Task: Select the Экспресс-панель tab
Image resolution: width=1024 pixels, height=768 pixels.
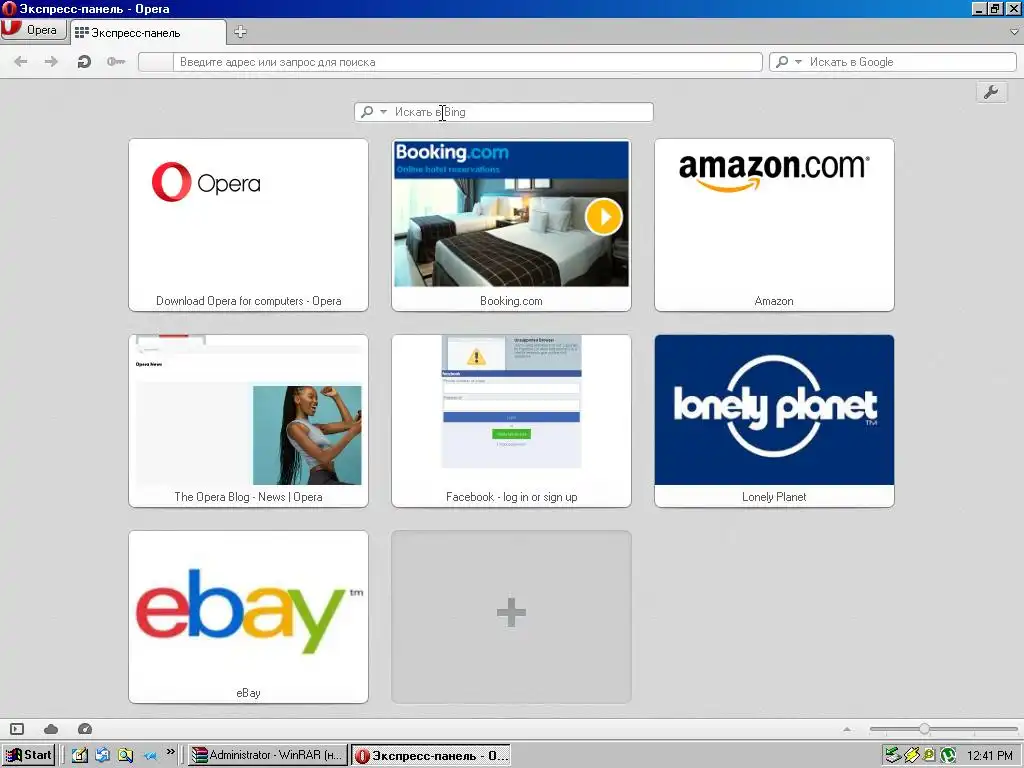Action: pyautogui.click(x=148, y=33)
